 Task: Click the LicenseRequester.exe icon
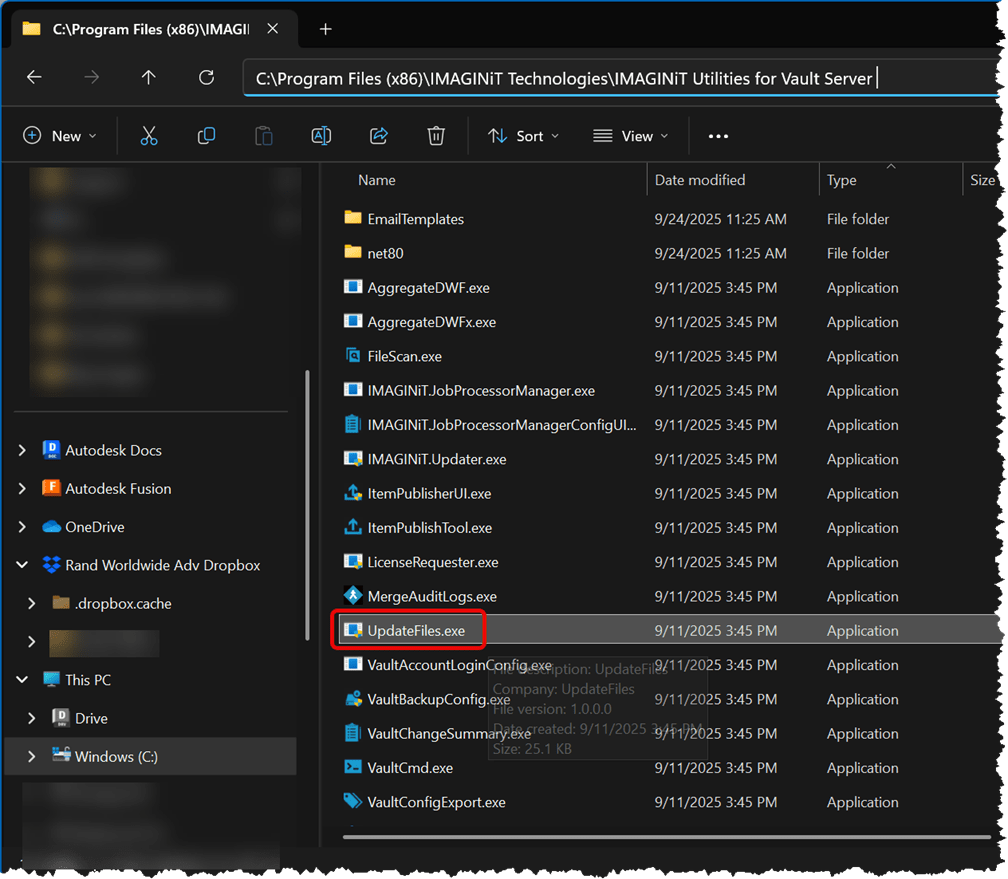click(352, 561)
